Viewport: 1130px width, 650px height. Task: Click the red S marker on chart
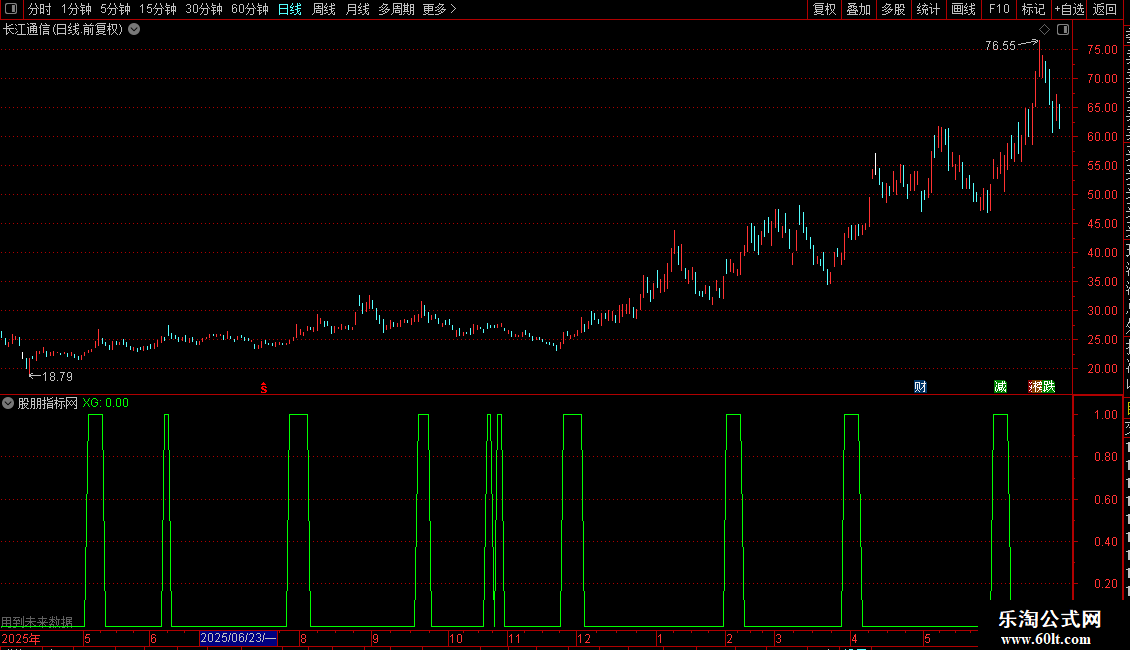pos(264,388)
